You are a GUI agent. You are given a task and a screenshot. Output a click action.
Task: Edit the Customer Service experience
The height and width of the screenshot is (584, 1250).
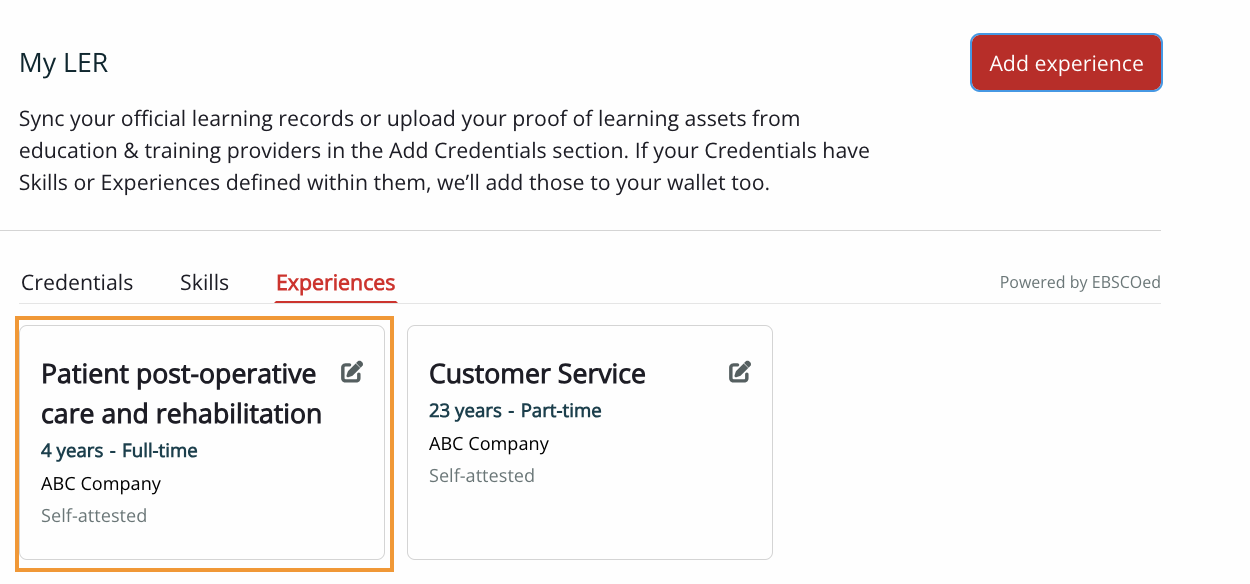740,373
